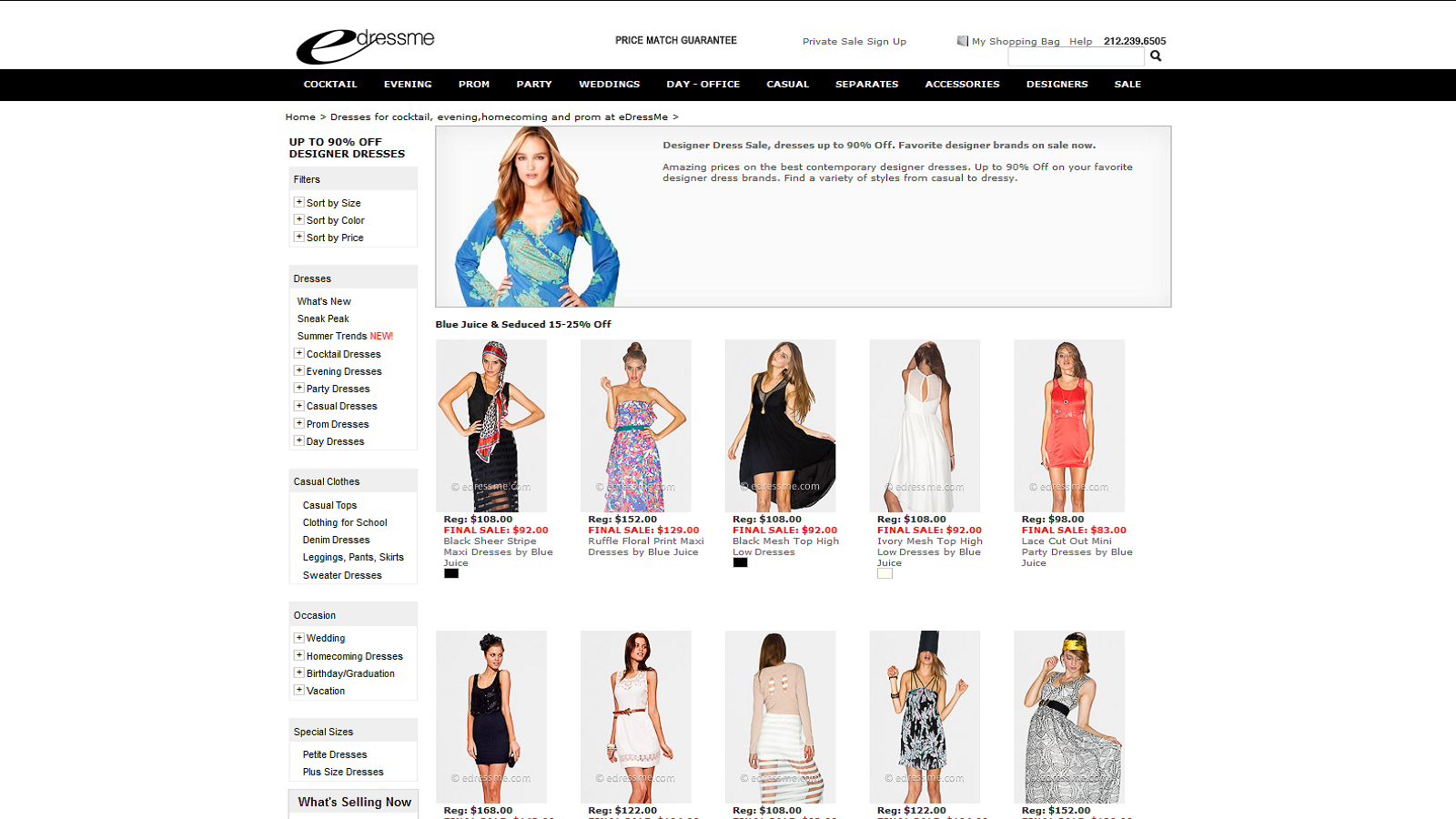Click the shopping bag icon
Image resolution: width=1456 pixels, height=819 pixels.
coord(962,41)
